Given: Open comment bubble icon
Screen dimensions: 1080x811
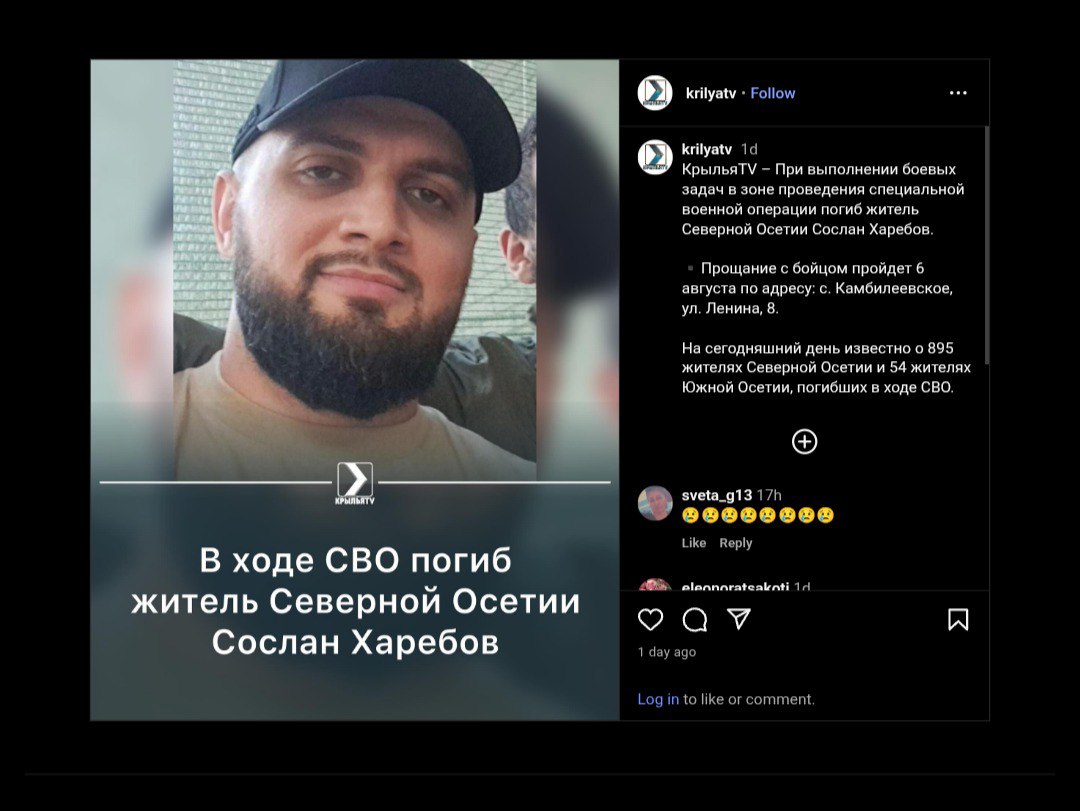Looking at the screenshot, I should coord(694,619).
